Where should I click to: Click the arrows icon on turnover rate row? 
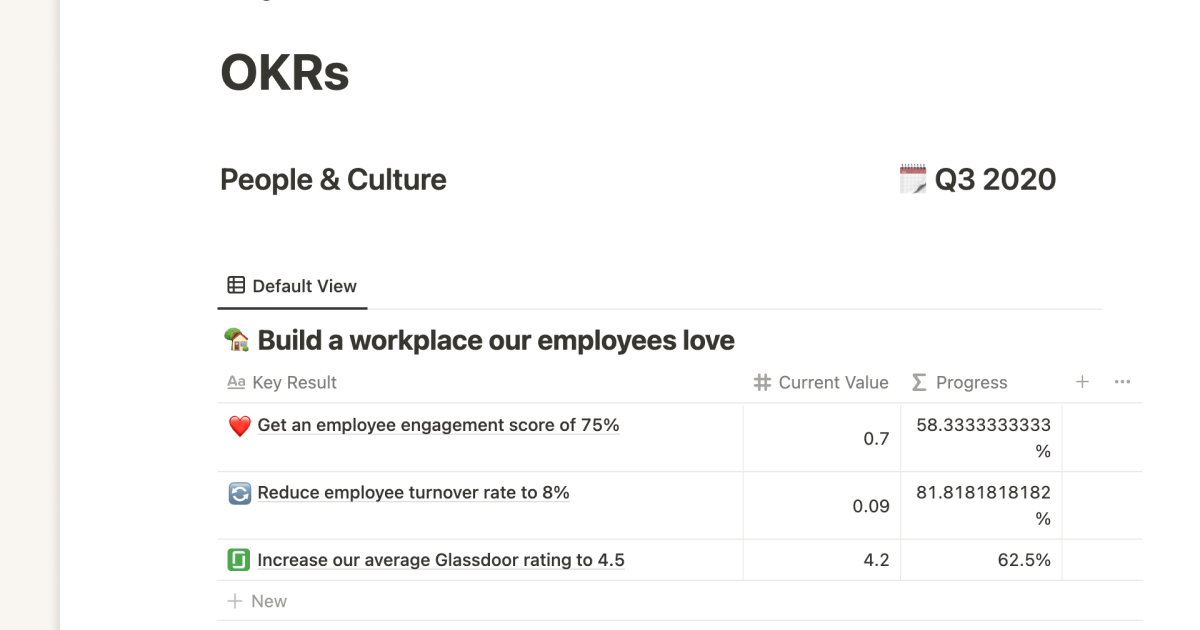coord(238,492)
